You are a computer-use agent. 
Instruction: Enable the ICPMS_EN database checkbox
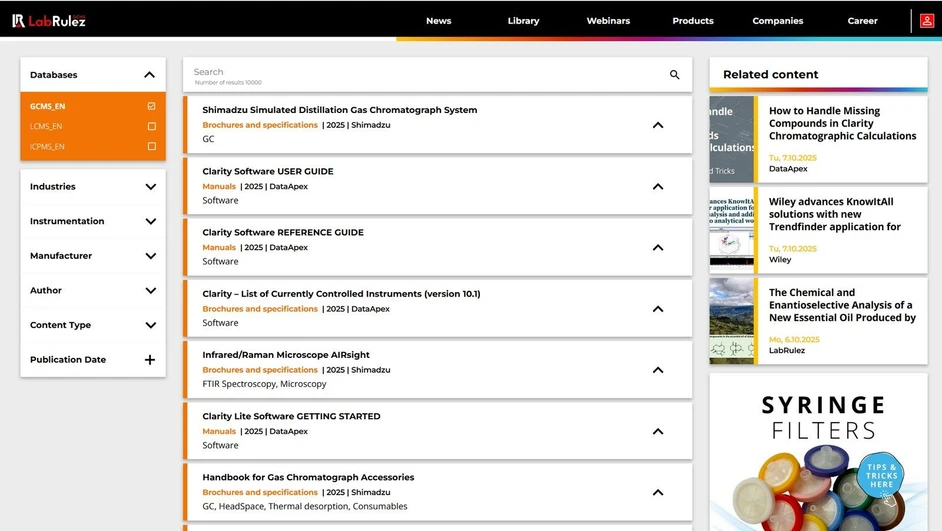151,146
